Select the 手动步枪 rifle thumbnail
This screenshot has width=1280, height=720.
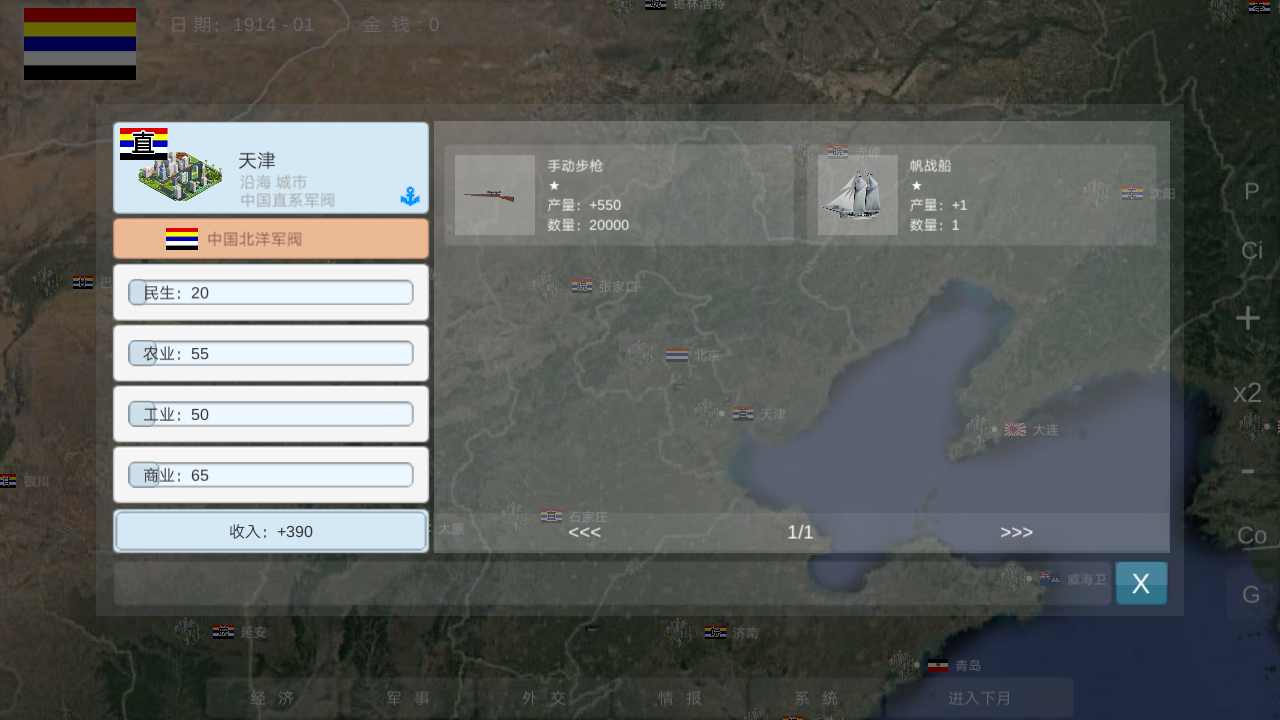pyautogui.click(x=494, y=195)
